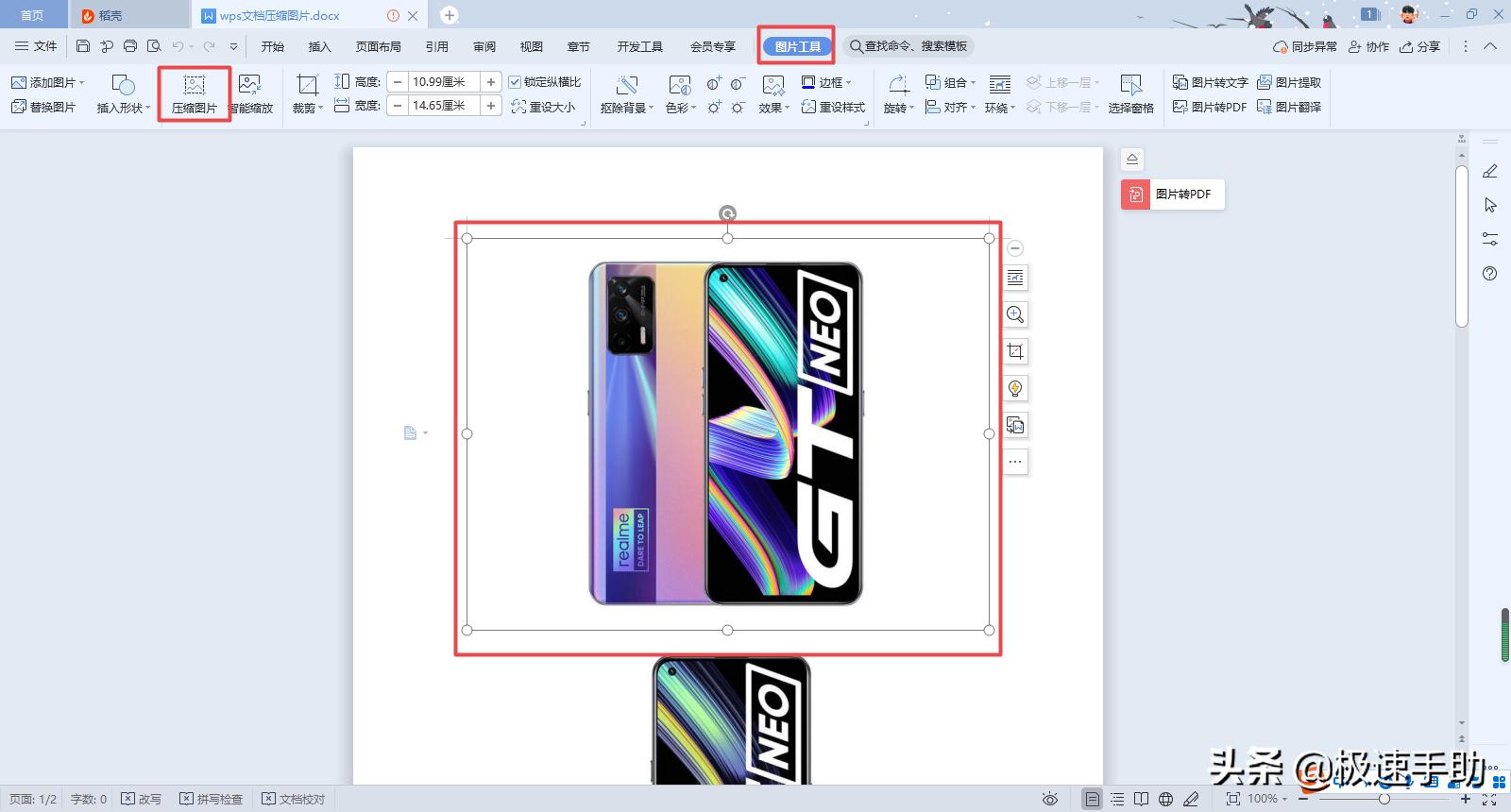
Task: Toggle Document Proofing (文档校对) in status bar
Action: pos(294,799)
